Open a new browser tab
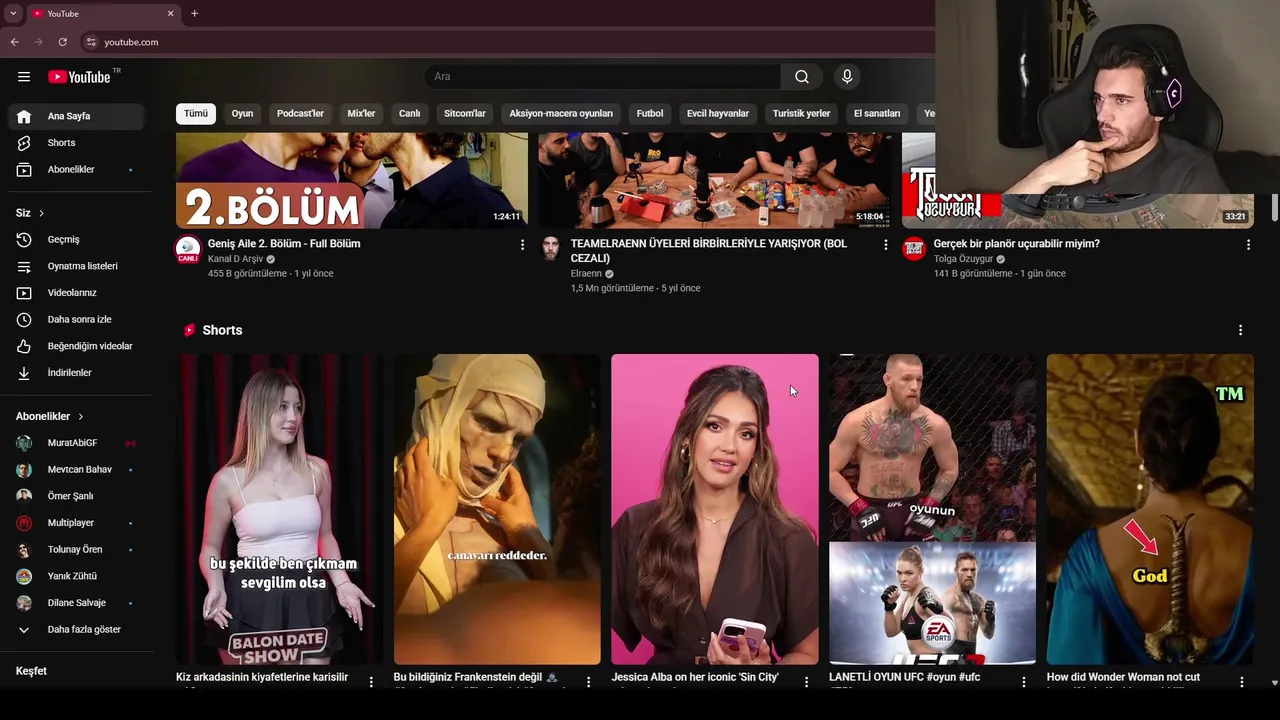The height and width of the screenshot is (720, 1280). pyautogui.click(x=194, y=14)
